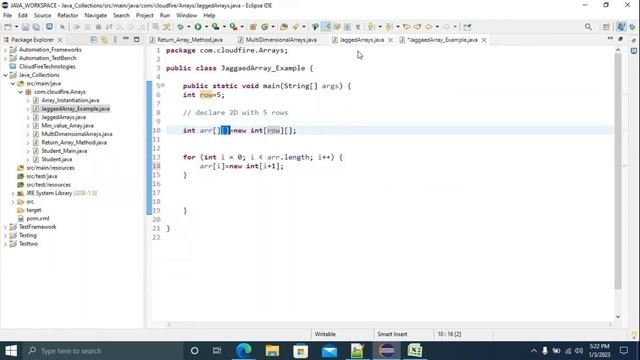Click the Save toolbar icon
Screen dimensions: 640x360
pyautogui.click(x=25, y=27)
